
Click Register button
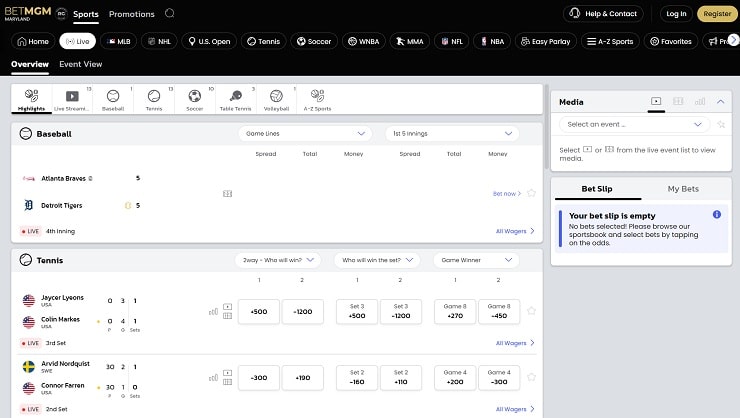717,14
